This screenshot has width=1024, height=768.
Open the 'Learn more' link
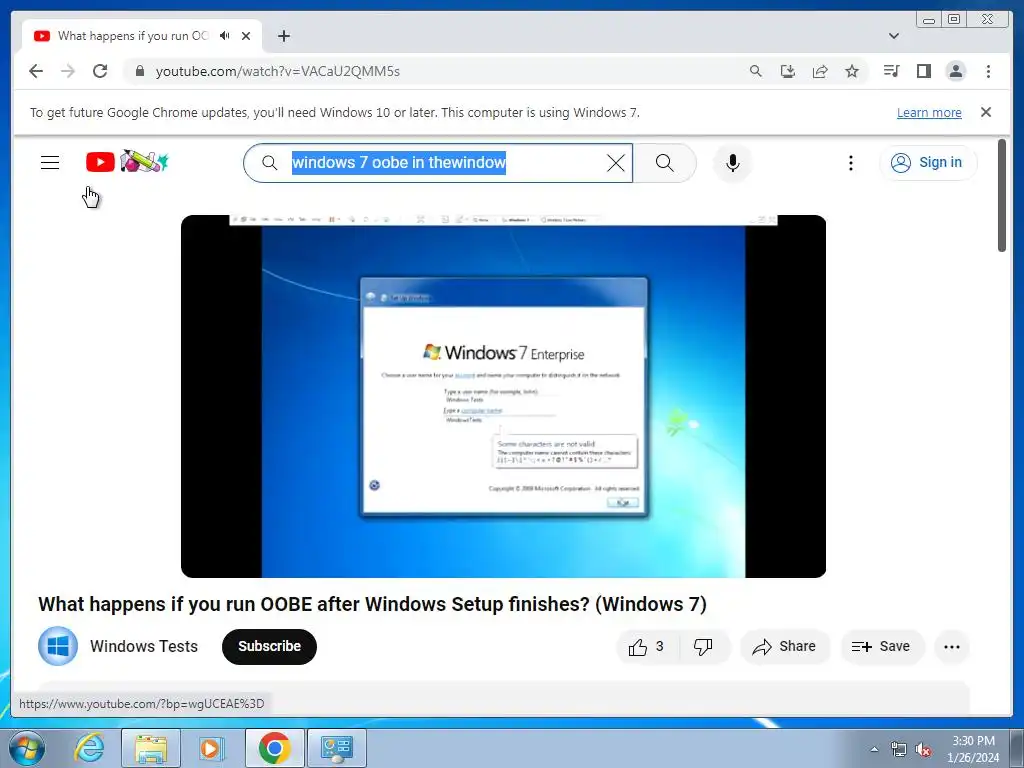(929, 112)
